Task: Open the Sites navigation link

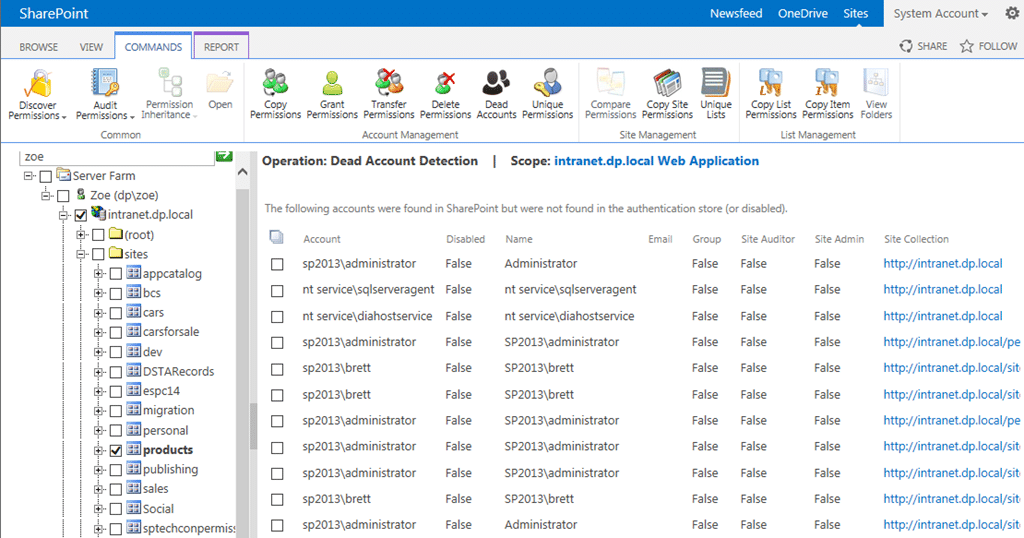Action: 855,13
